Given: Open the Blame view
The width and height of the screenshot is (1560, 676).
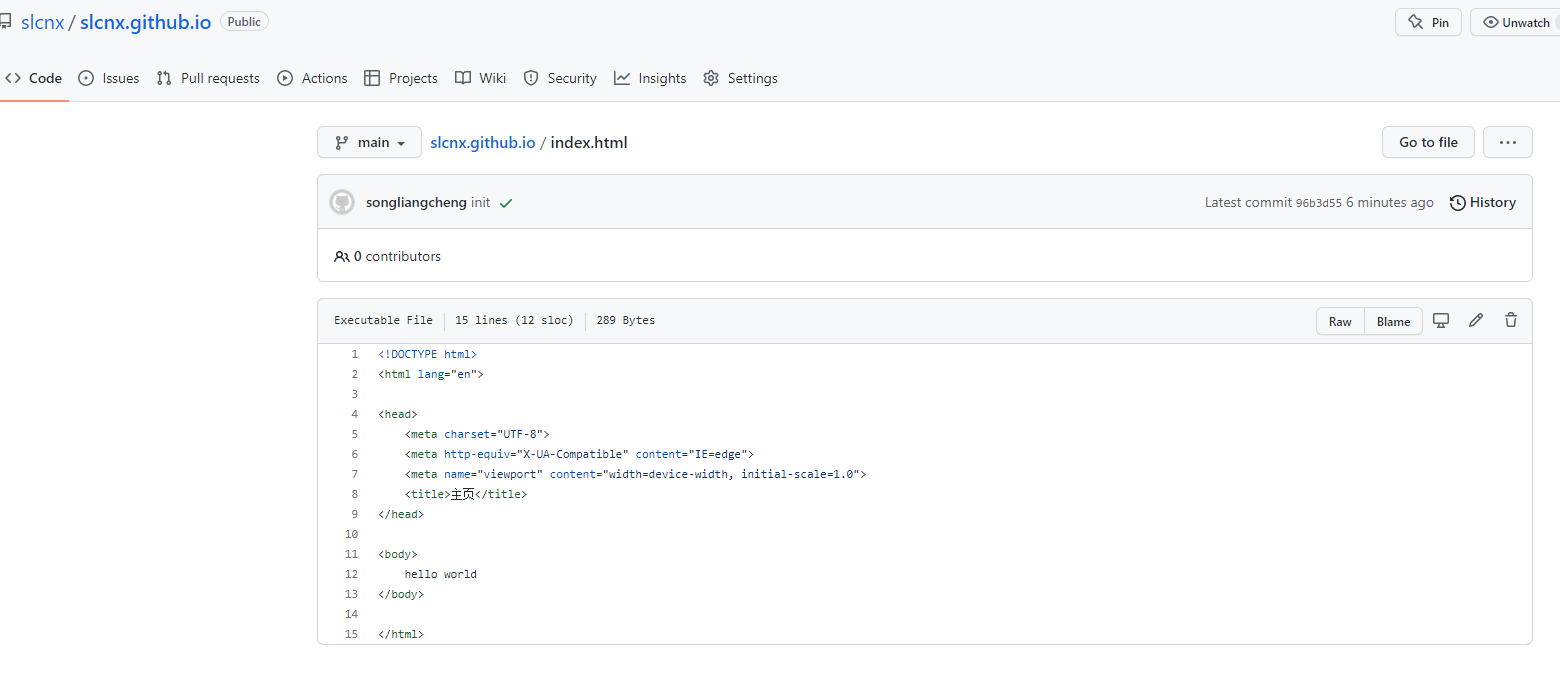Looking at the screenshot, I should click(x=1393, y=321).
